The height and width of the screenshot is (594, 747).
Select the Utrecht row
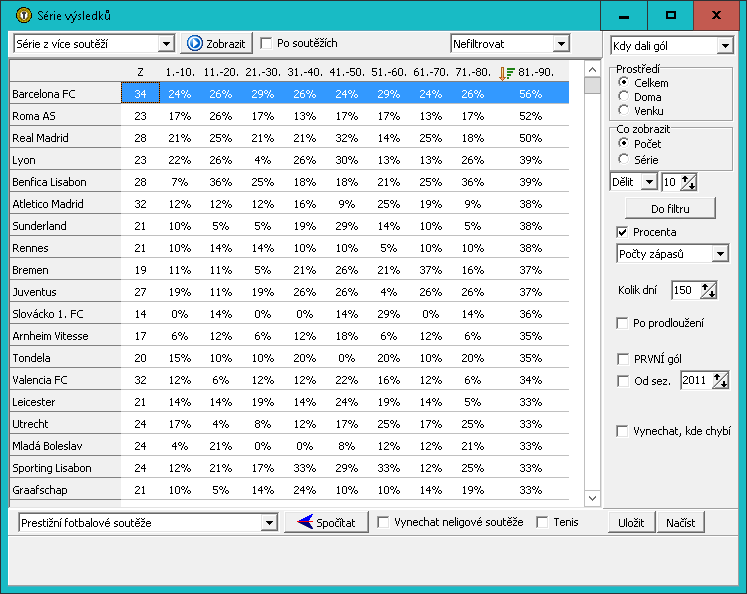pyautogui.click(x=289, y=423)
